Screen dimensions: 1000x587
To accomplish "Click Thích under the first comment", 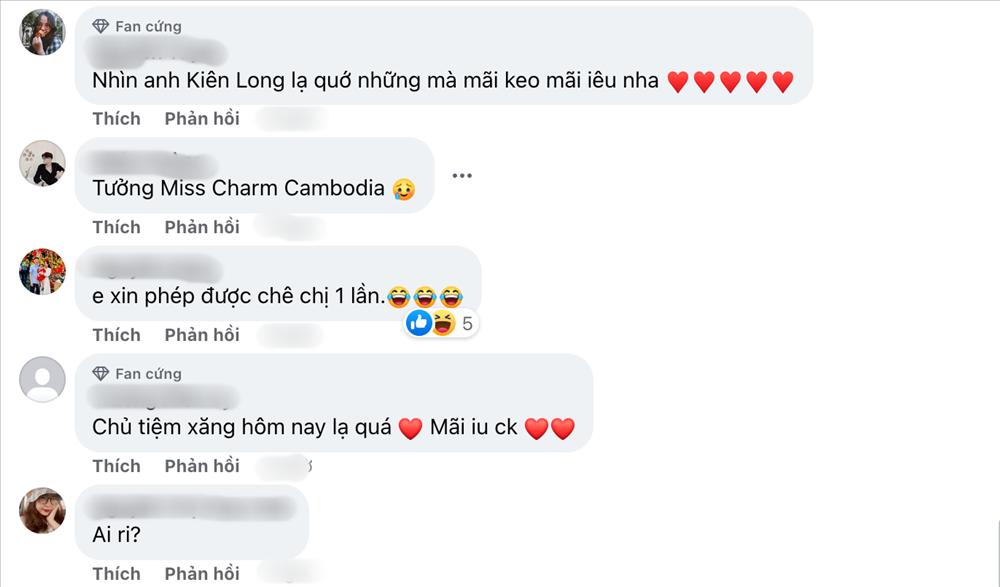I will coord(116,118).
